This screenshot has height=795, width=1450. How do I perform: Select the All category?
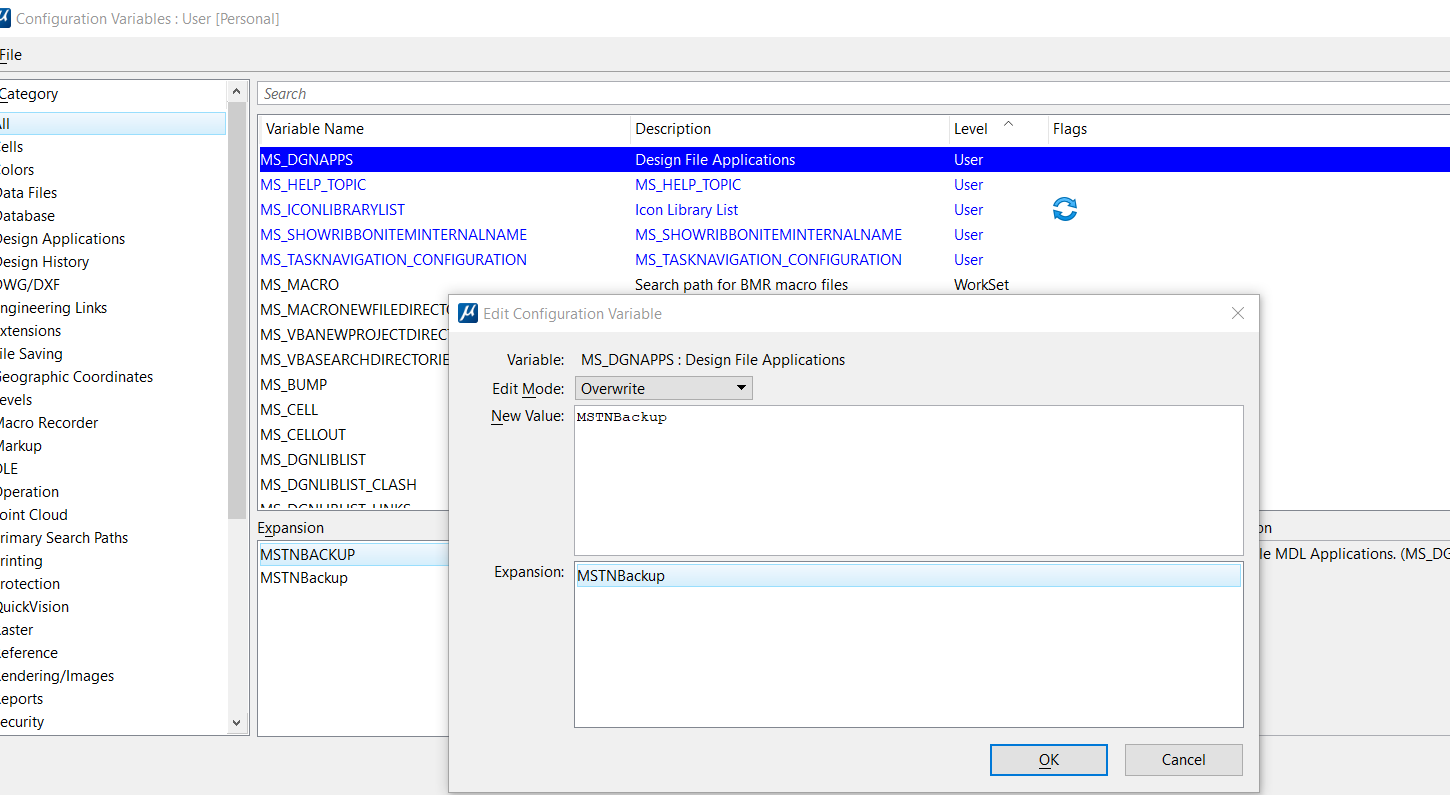coord(112,124)
